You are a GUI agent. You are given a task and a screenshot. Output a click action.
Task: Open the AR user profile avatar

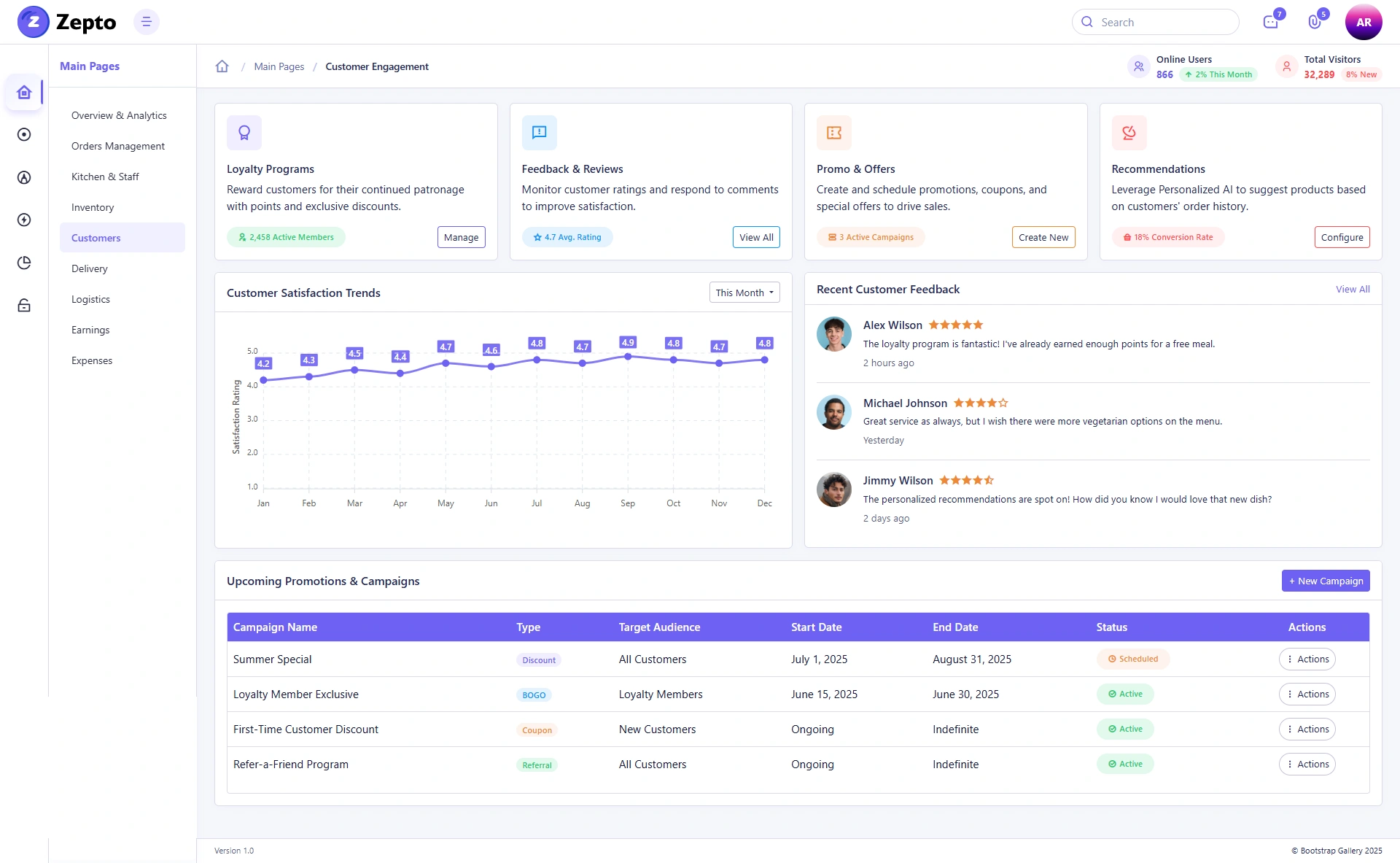[1364, 22]
